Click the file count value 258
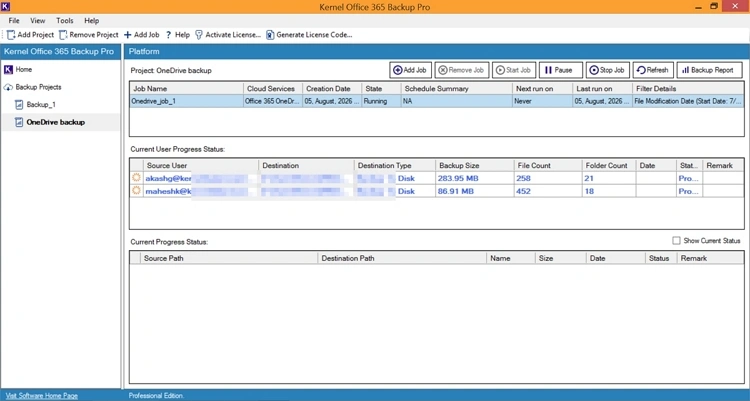Image resolution: width=750 pixels, height=401 pixels. pos(523,178)
